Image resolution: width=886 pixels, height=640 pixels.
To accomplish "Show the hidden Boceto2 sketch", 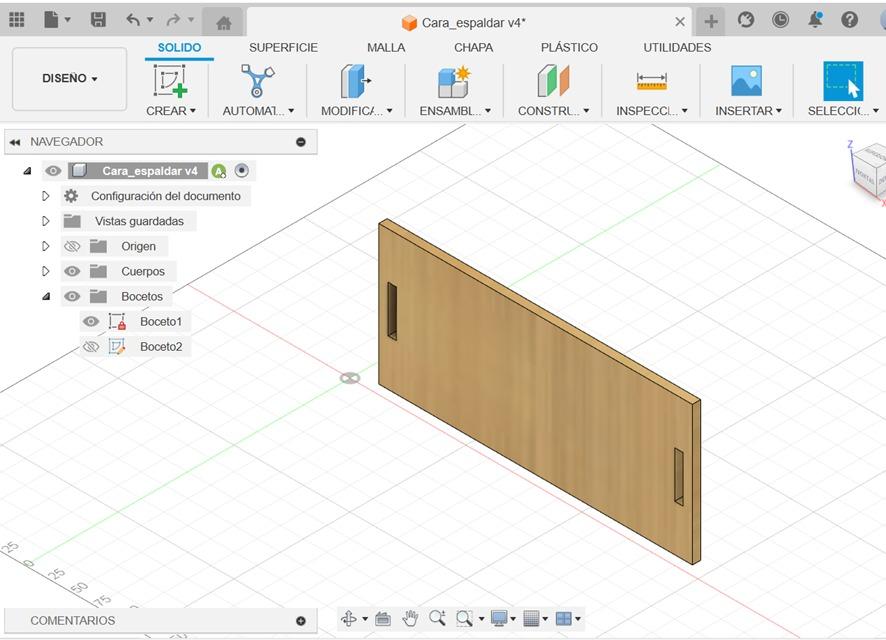I will coord(91,346).
